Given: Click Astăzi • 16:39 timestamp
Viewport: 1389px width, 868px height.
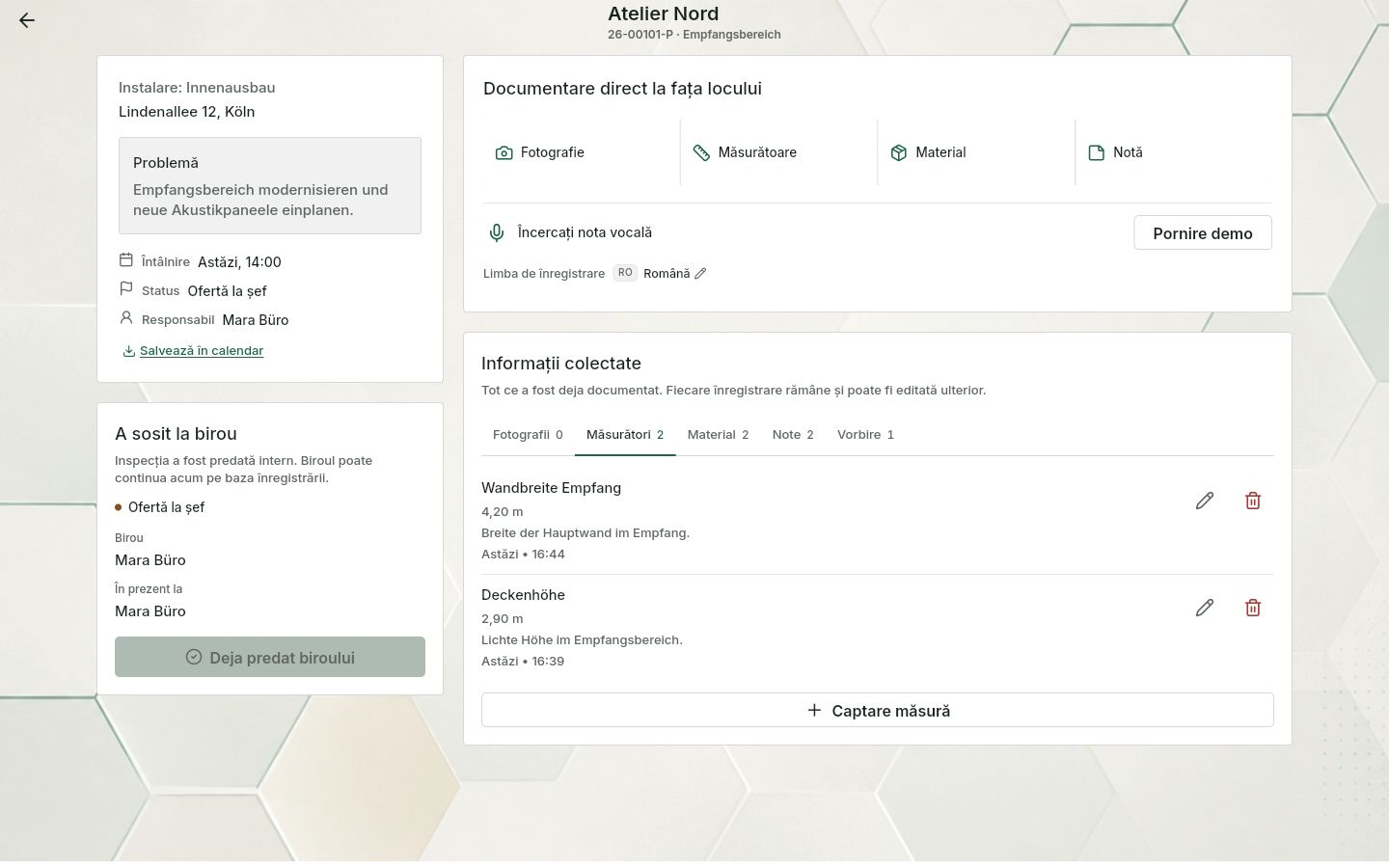Looking at the screenshot, I should [x=523, y=662].
